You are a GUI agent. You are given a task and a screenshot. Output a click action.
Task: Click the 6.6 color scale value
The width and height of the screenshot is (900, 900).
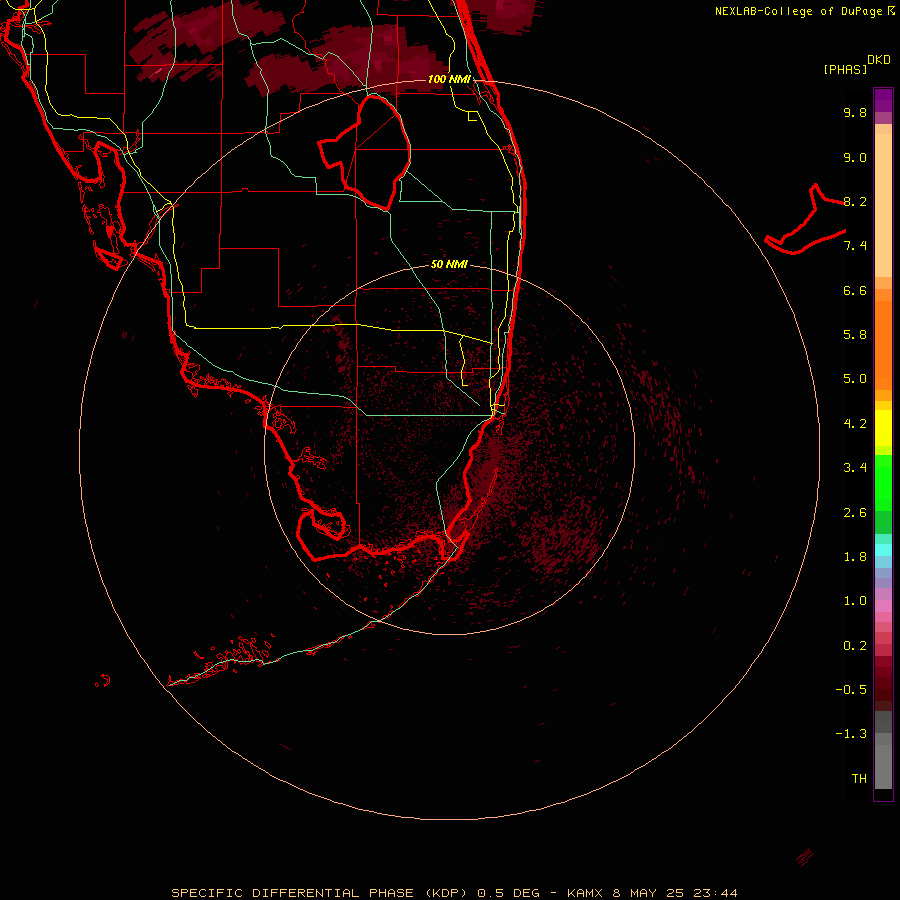tap(855, 290)
